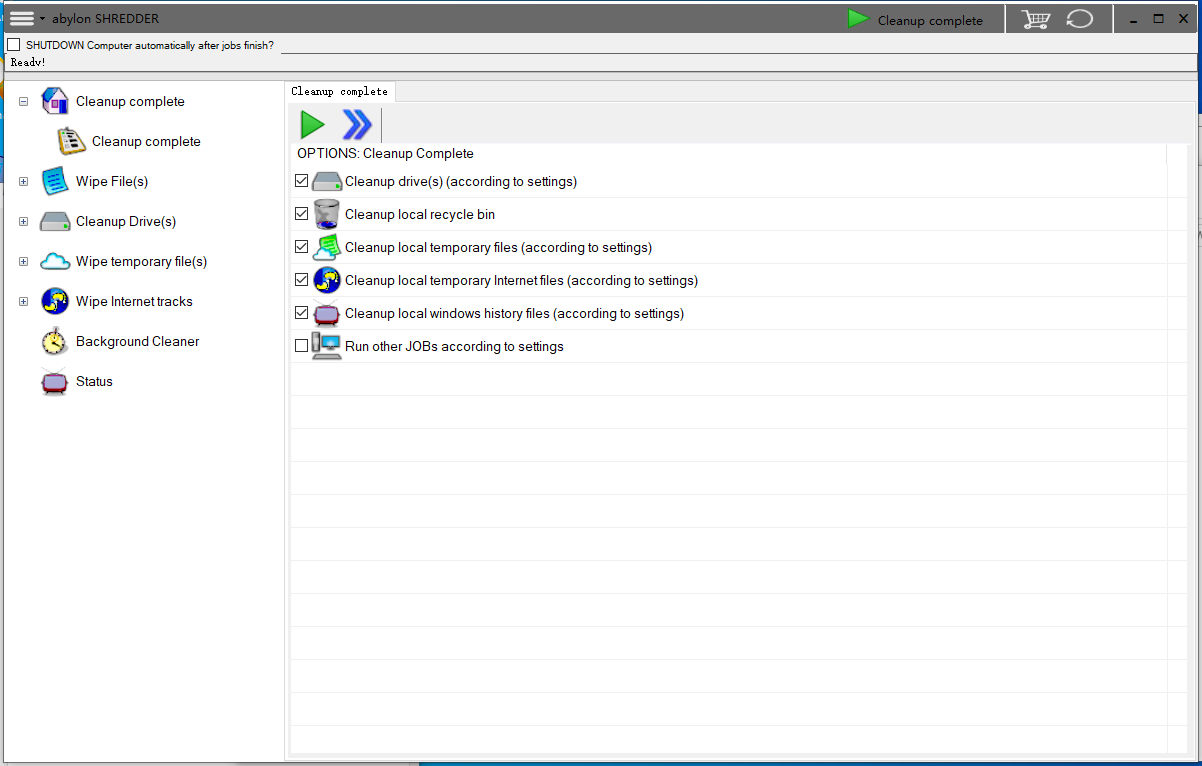Open Background Cleaner from the sidebar

[137, 341]
